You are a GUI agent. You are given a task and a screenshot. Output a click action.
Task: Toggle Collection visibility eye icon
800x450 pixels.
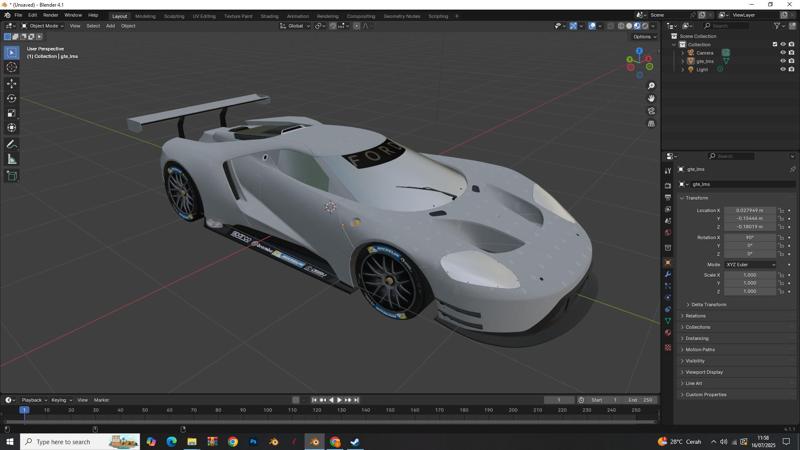click(783, 44)
